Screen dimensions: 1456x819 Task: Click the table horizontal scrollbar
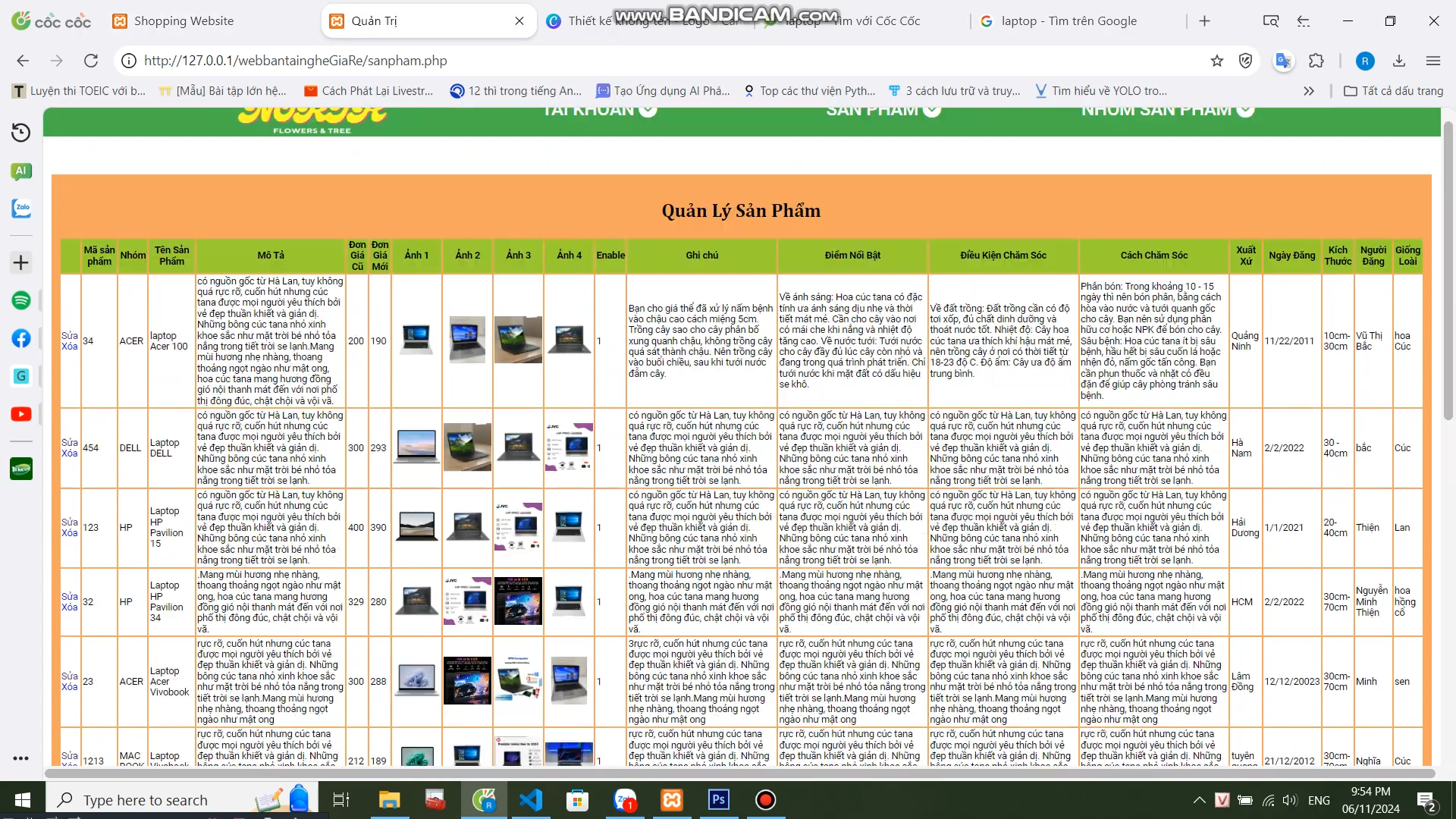tap(739, 773)
